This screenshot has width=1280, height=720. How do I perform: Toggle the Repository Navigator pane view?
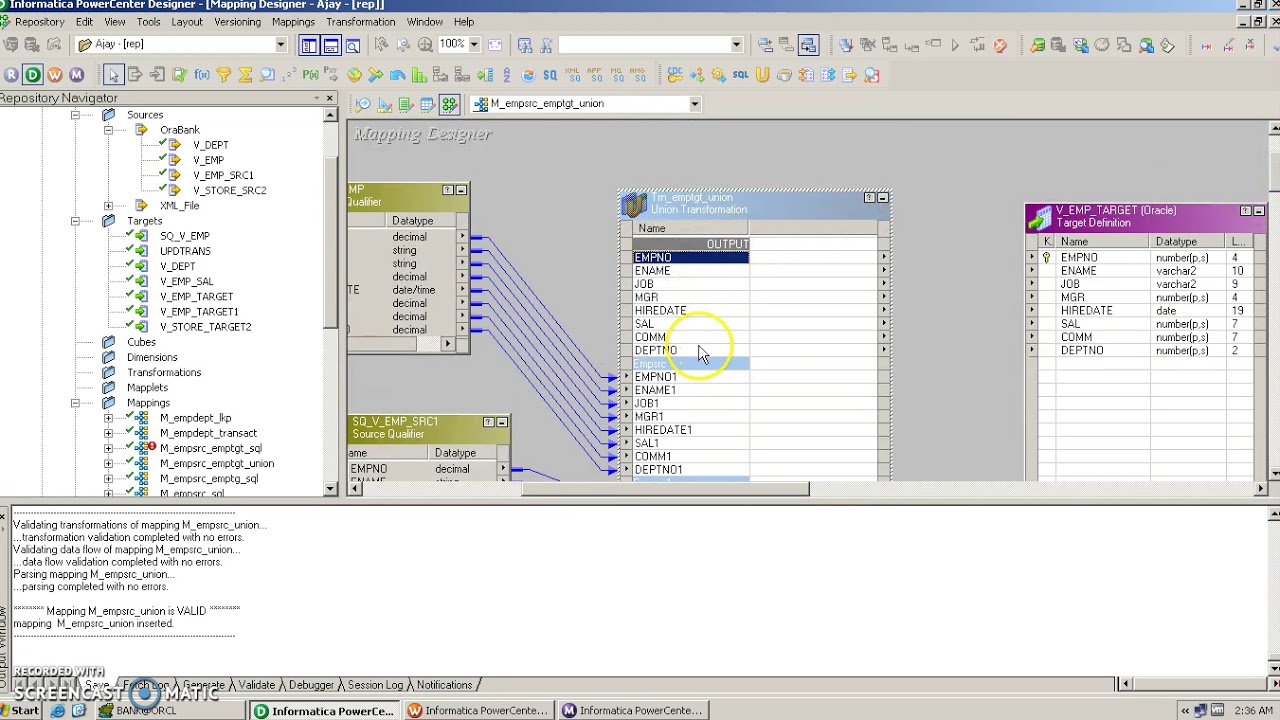coord(308,45)
